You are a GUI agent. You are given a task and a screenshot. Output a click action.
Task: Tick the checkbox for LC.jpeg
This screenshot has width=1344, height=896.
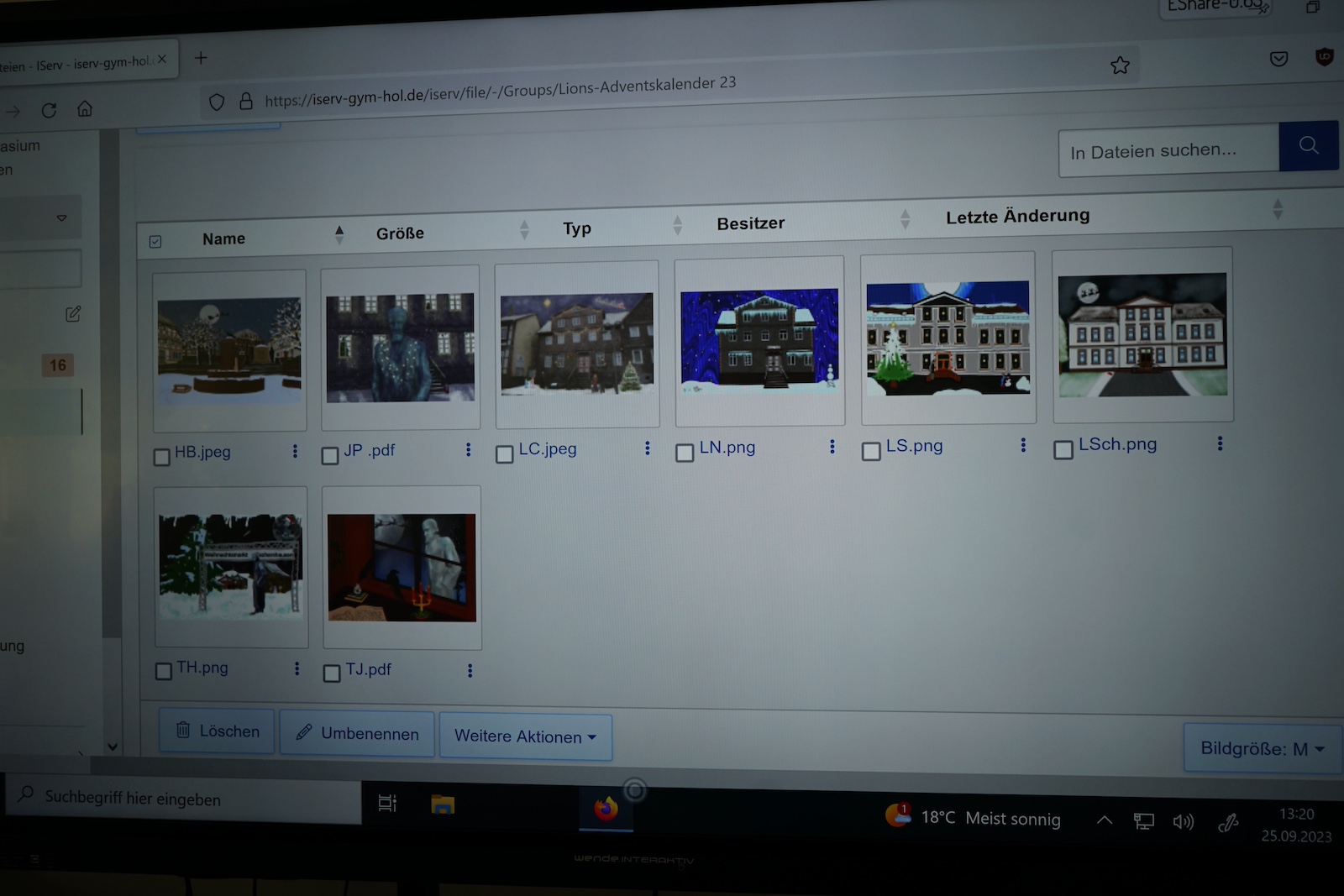(504, 454)
